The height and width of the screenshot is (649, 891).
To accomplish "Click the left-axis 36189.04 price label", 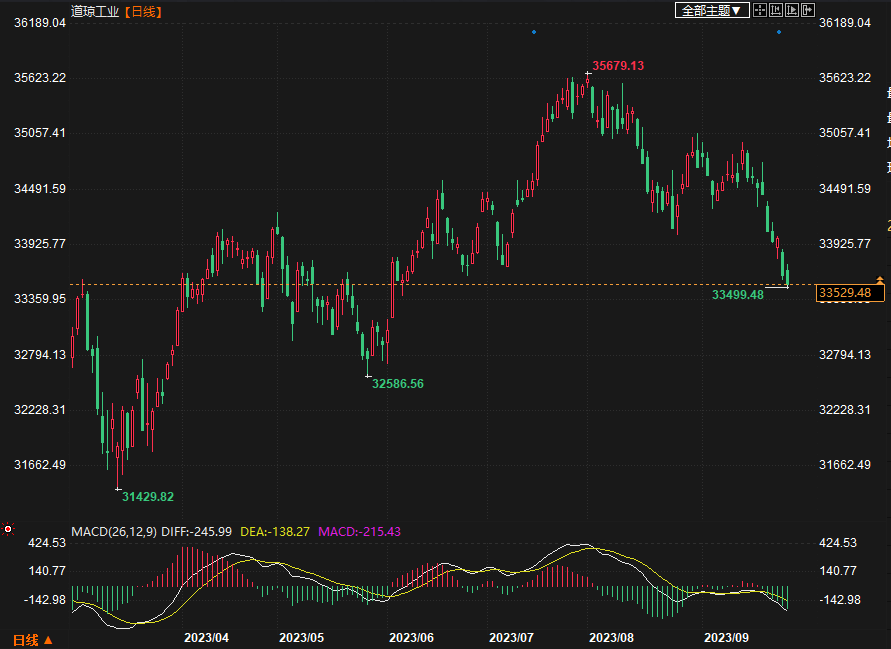I will [x=40, y=23].
